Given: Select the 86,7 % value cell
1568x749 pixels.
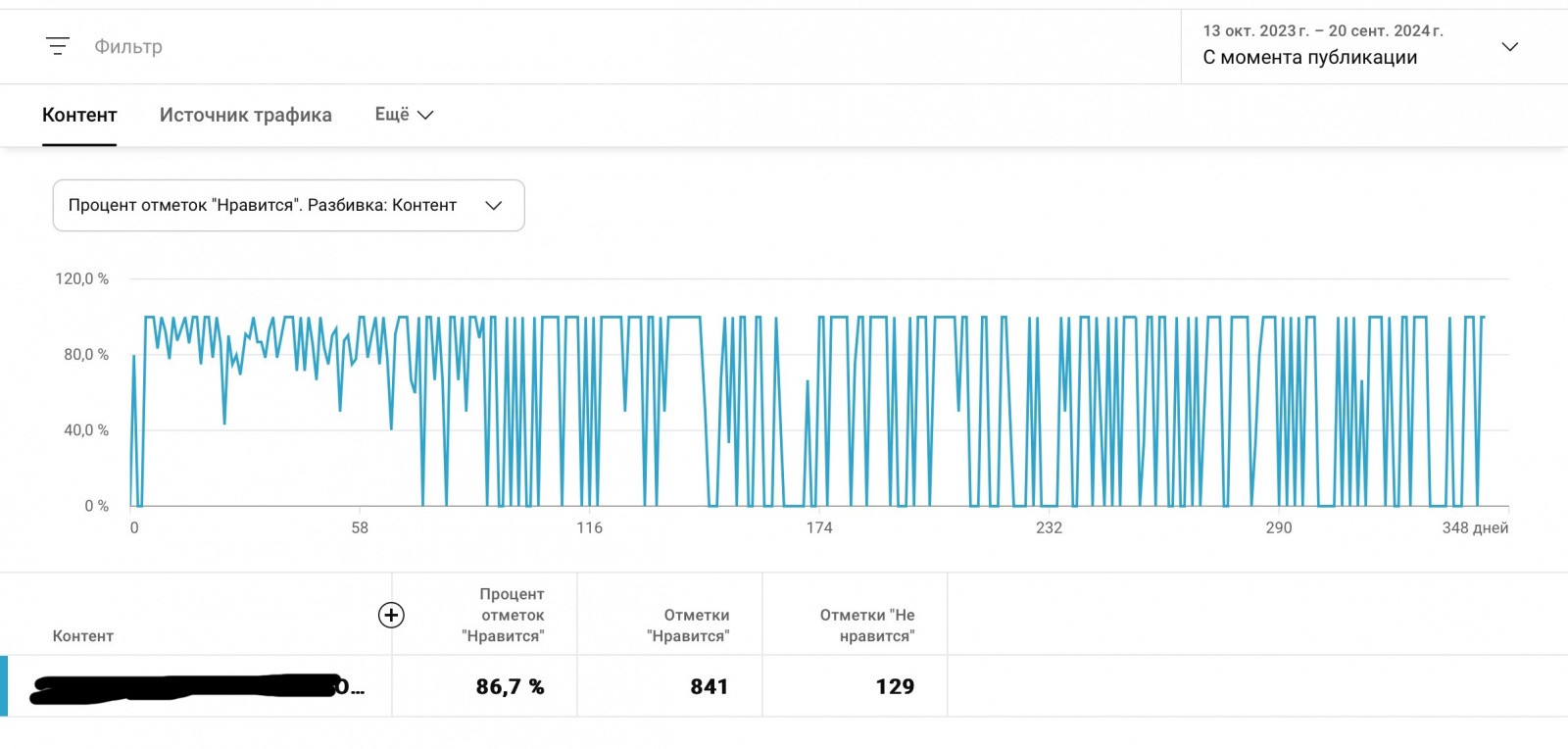Looking at the screenshot, I should click(510, 686).
